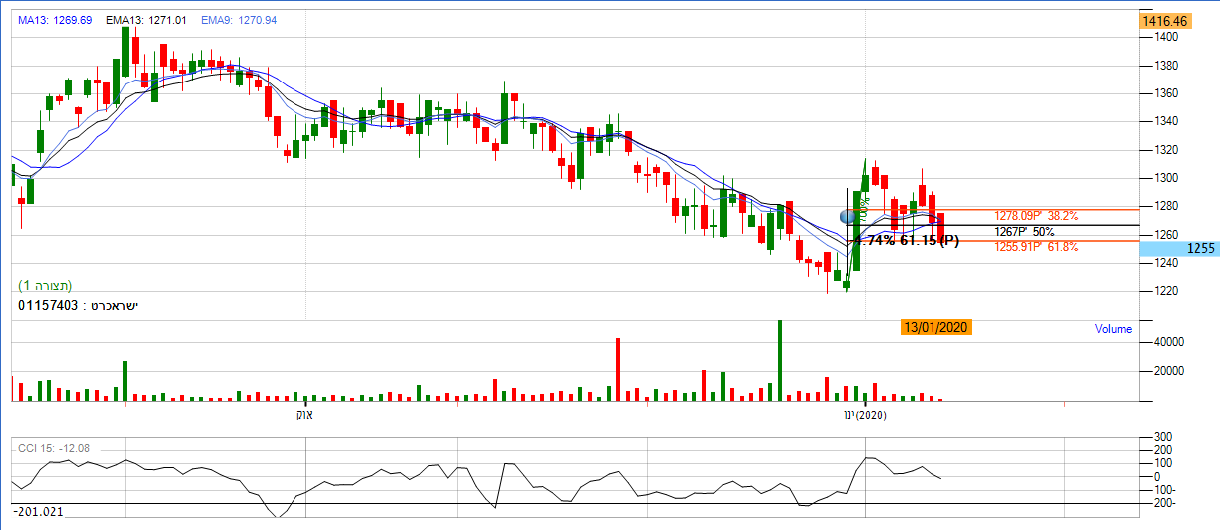1220x530 pixels.
Task: Click the אוק month label on time axis
Action: tap(302, 414)
